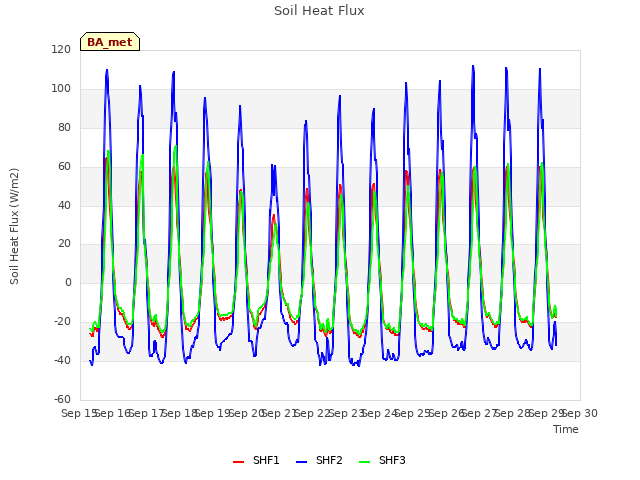Click the Sep 15 x-axis tick label
640x480 pixels.
[x=79, y=413]
